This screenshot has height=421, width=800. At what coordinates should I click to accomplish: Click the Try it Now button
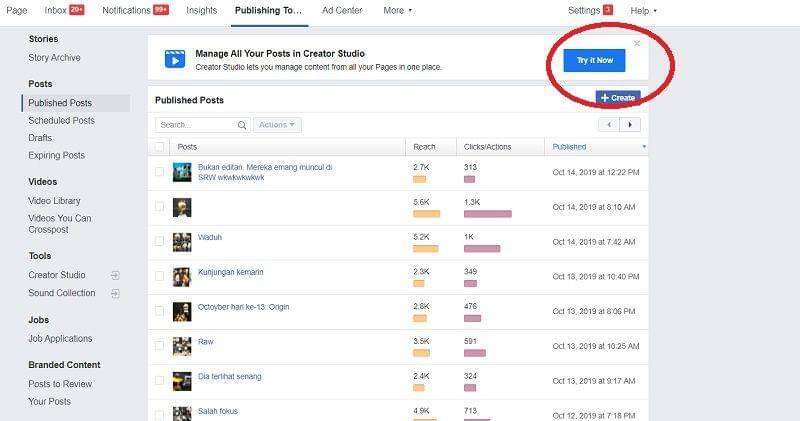pyautogui.click(x=594, y=60)
